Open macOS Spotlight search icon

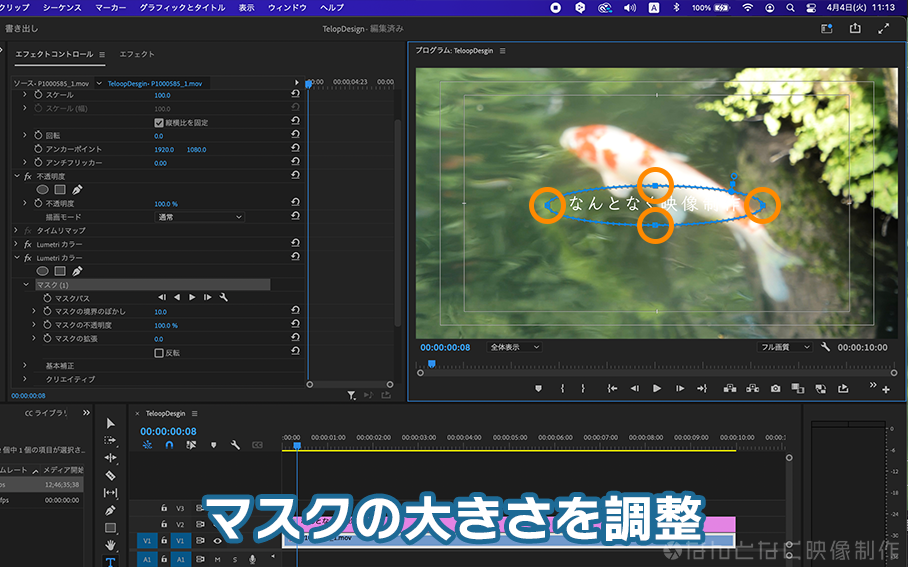(790, 8)
